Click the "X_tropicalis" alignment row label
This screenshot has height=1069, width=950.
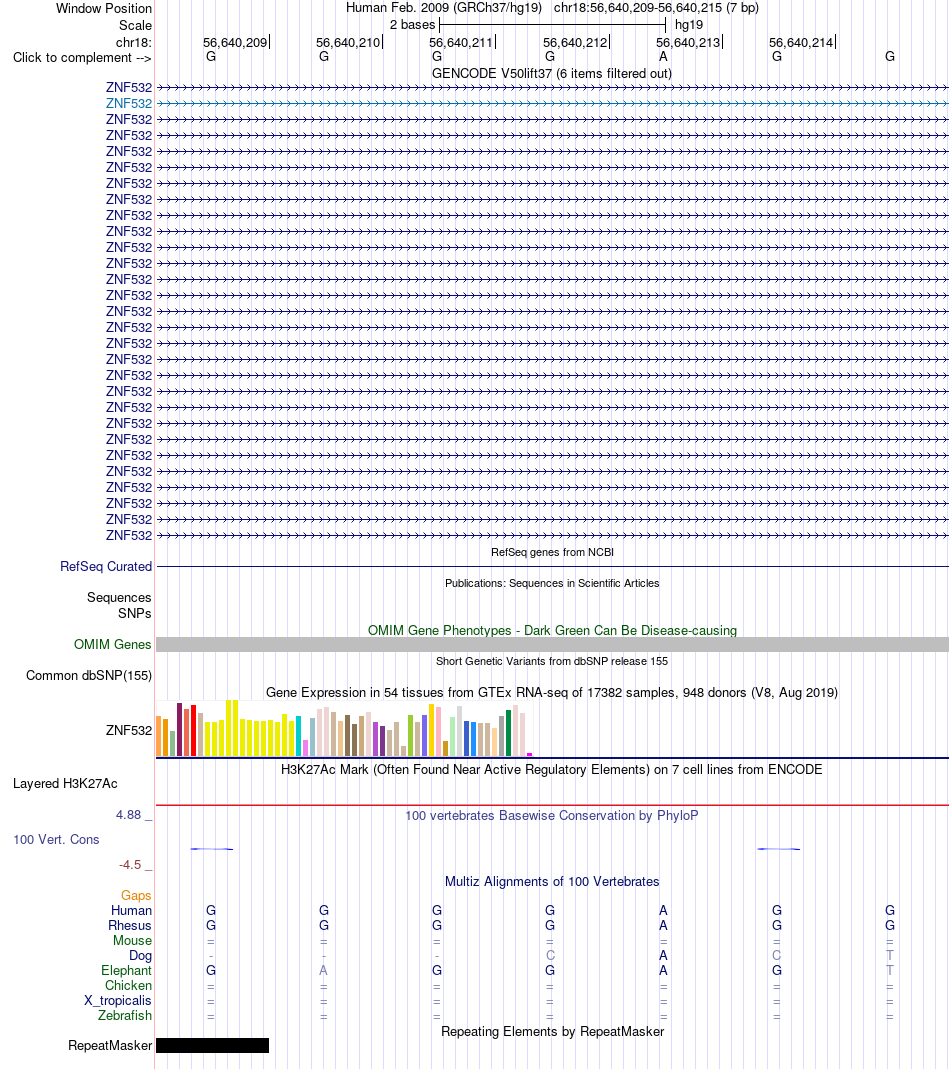(x=117, y=1000)
